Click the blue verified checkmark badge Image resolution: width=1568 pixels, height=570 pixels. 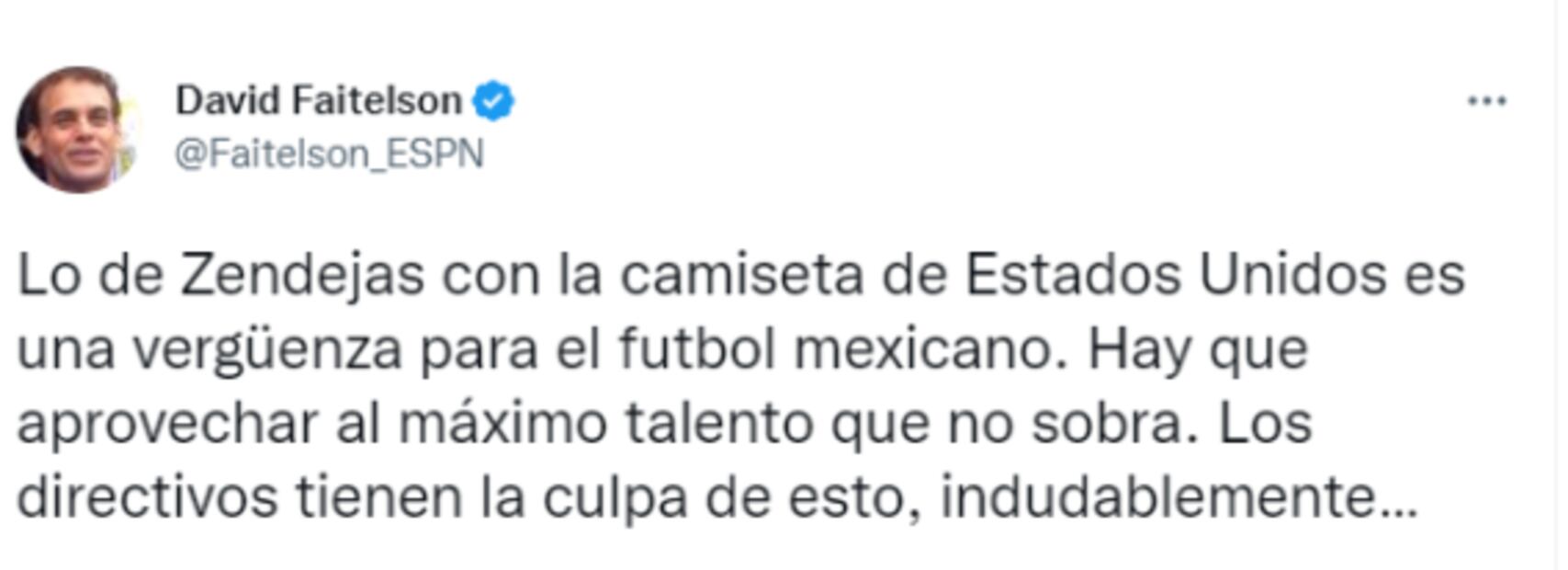point(493,101)
